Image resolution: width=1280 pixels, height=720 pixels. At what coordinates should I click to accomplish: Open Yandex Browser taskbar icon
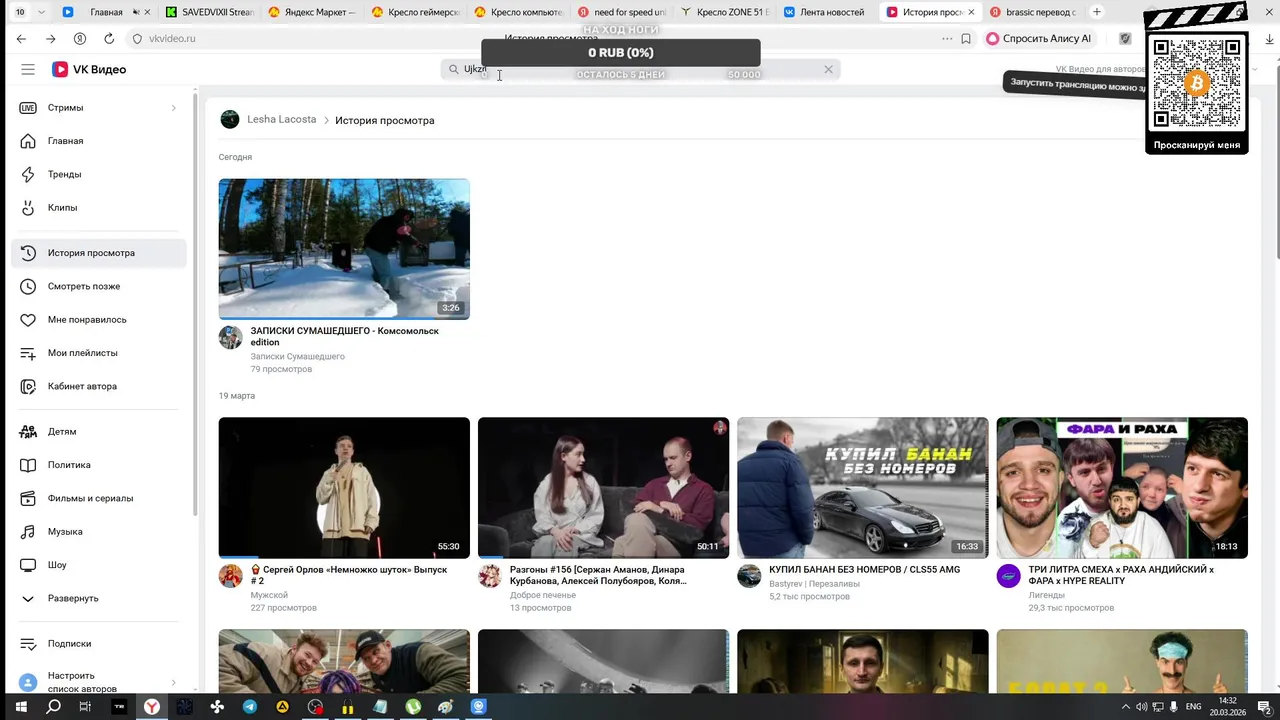152,707
